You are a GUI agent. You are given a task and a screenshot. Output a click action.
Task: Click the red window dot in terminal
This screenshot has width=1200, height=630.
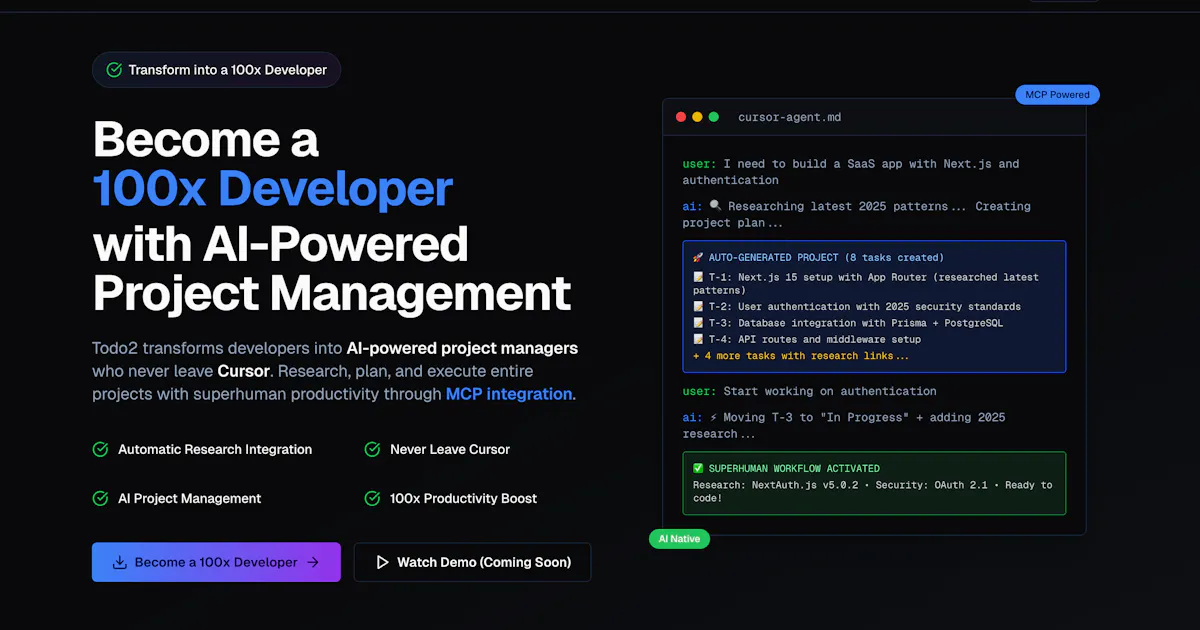tap(681, 117)
